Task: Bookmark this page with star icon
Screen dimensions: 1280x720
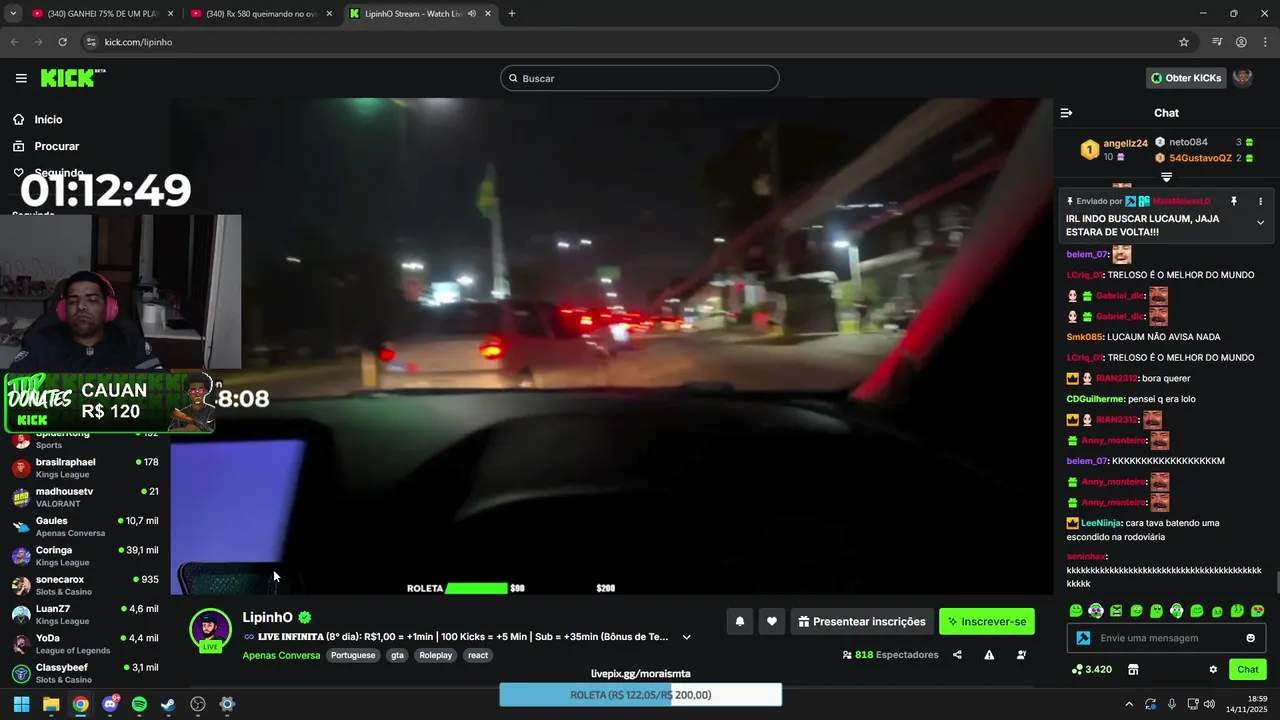Action: (1184, 42)
